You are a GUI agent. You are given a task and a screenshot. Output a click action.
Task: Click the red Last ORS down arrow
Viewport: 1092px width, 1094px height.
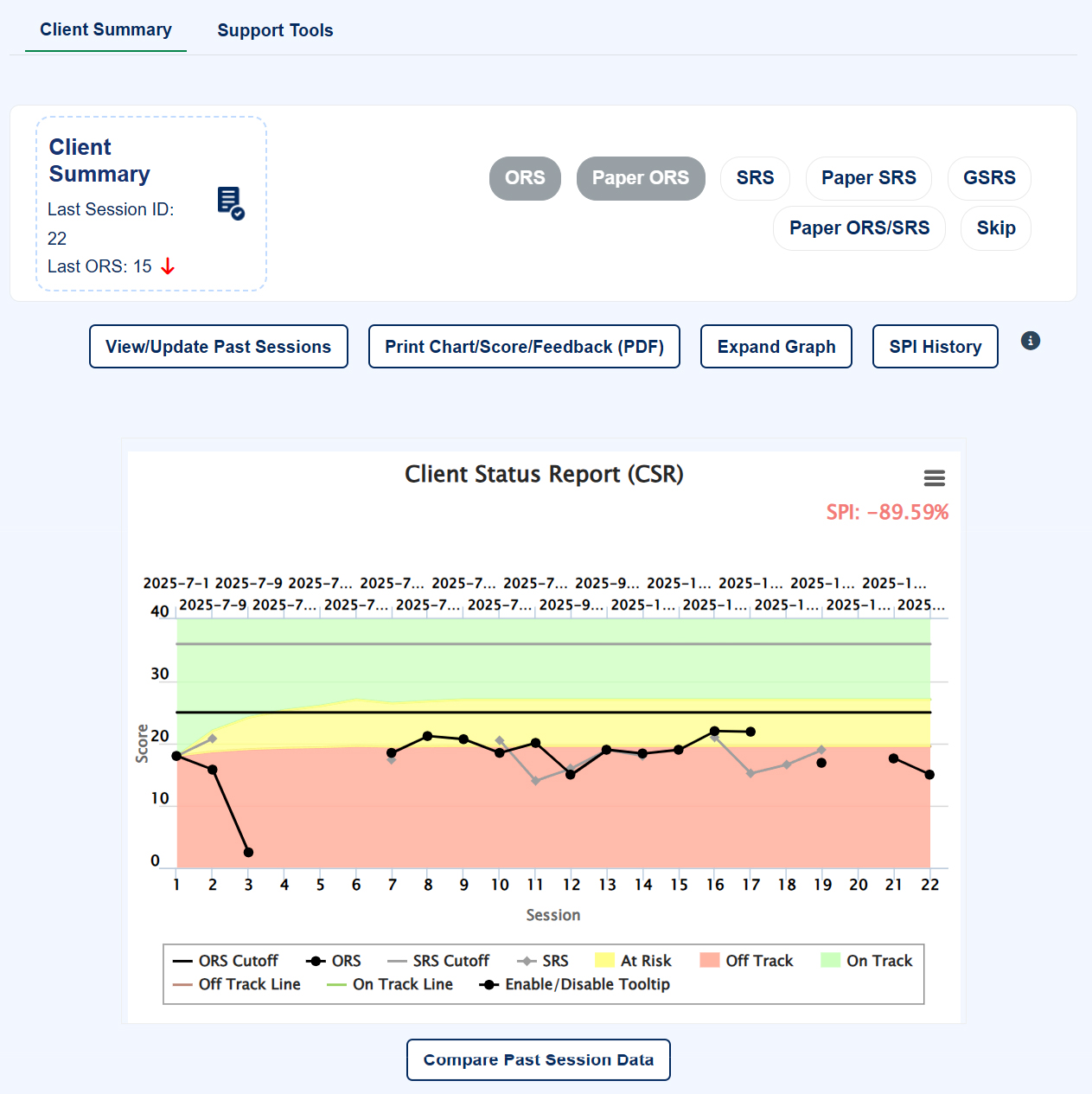168,266
